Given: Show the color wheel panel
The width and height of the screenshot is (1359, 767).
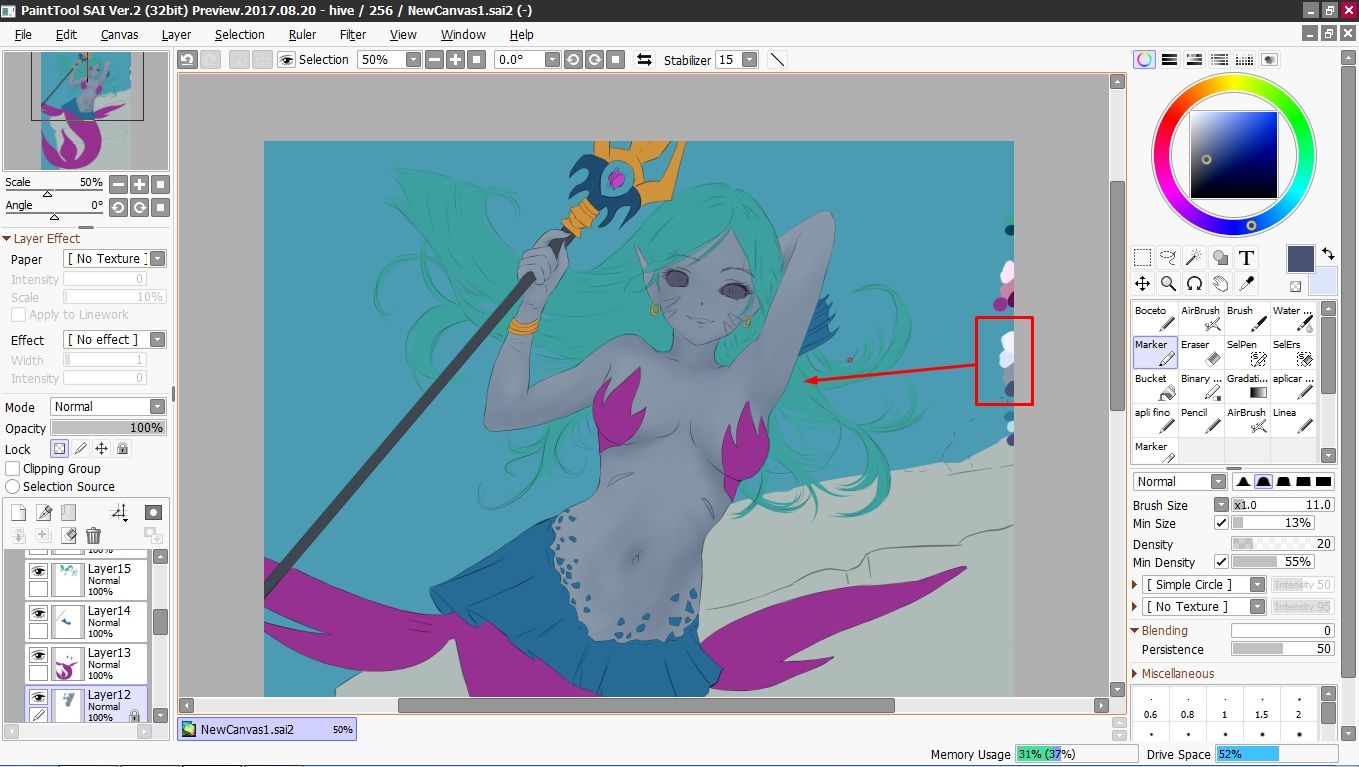Looking at the screenshot, I should (1144, 60).
